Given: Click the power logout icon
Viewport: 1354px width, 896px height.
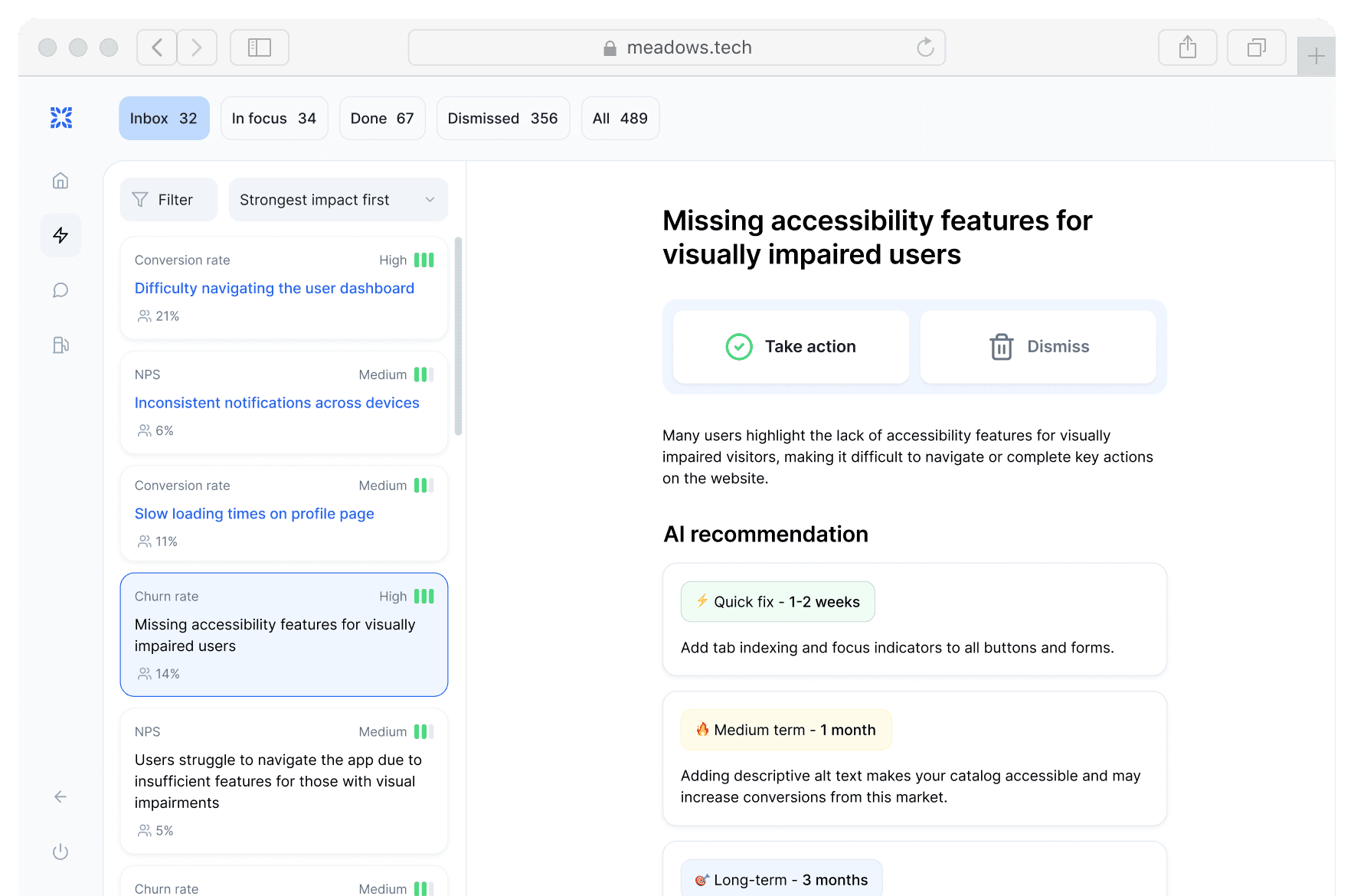Looking at the screenshot, I should (61, 852).
